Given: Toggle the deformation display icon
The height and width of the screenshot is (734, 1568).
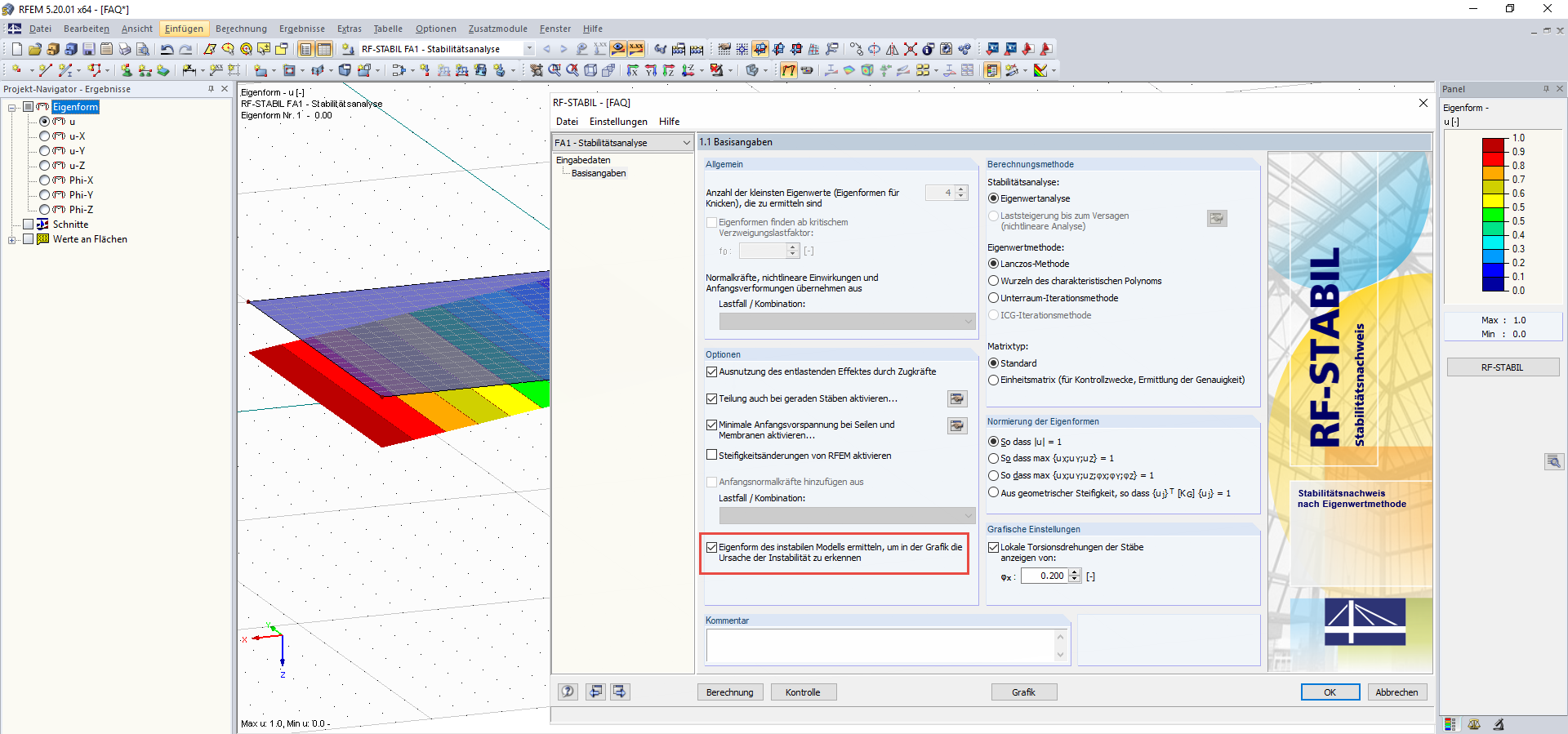Looking at the screenshot, I should [x=789, y=70].
